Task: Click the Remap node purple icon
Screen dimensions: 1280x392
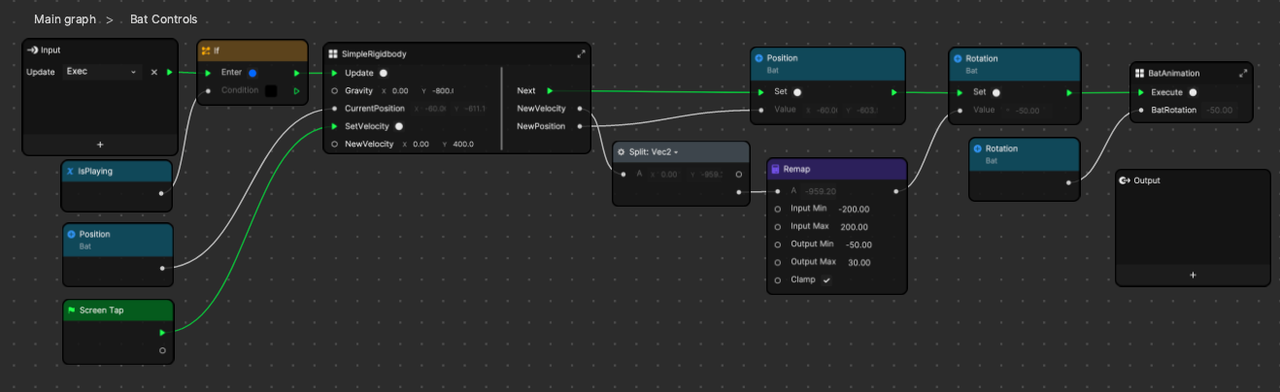Action: point(775,169)
